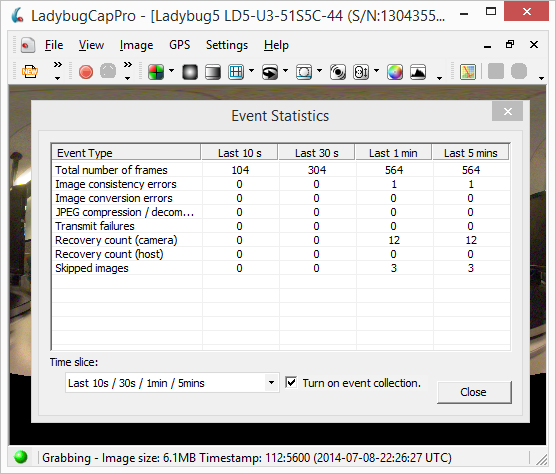Open dropdown arrow next to grid view icon
Viewport: 556px width, 474px height.
251,71
